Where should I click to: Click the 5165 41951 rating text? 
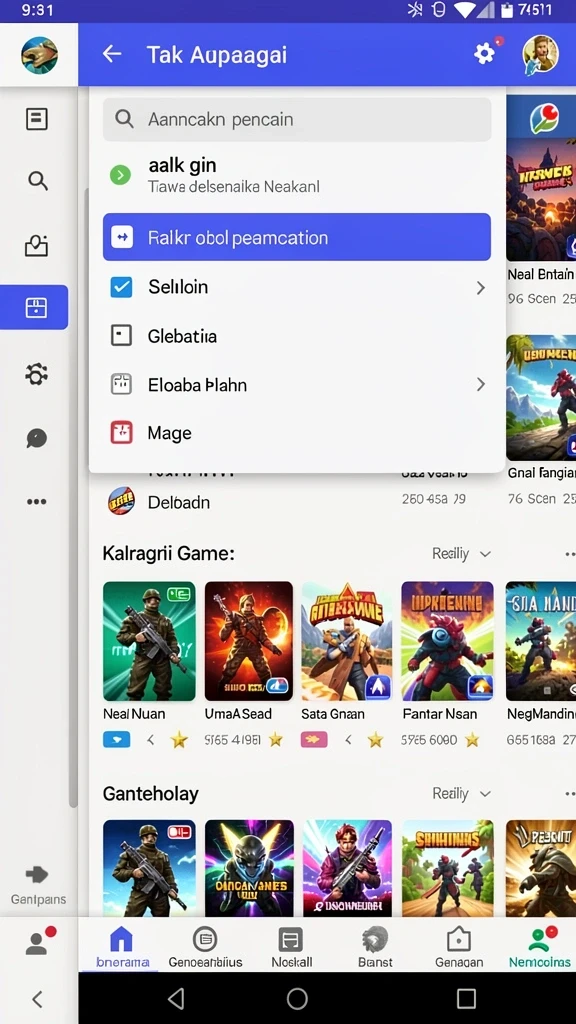[232, 740]
